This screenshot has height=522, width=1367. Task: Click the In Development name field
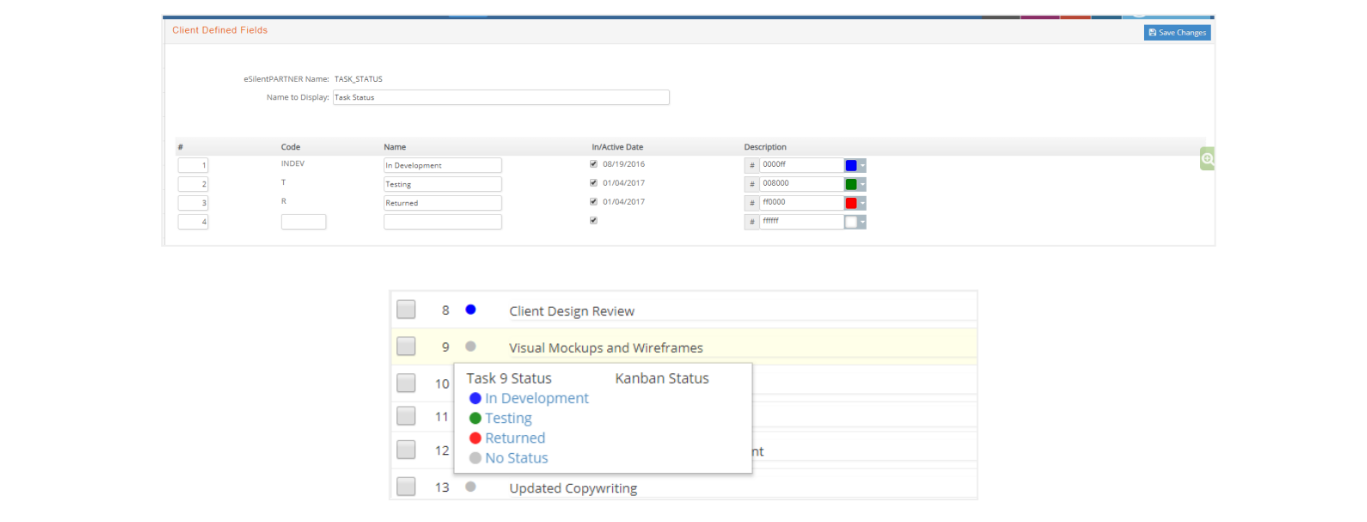[442, 165]
